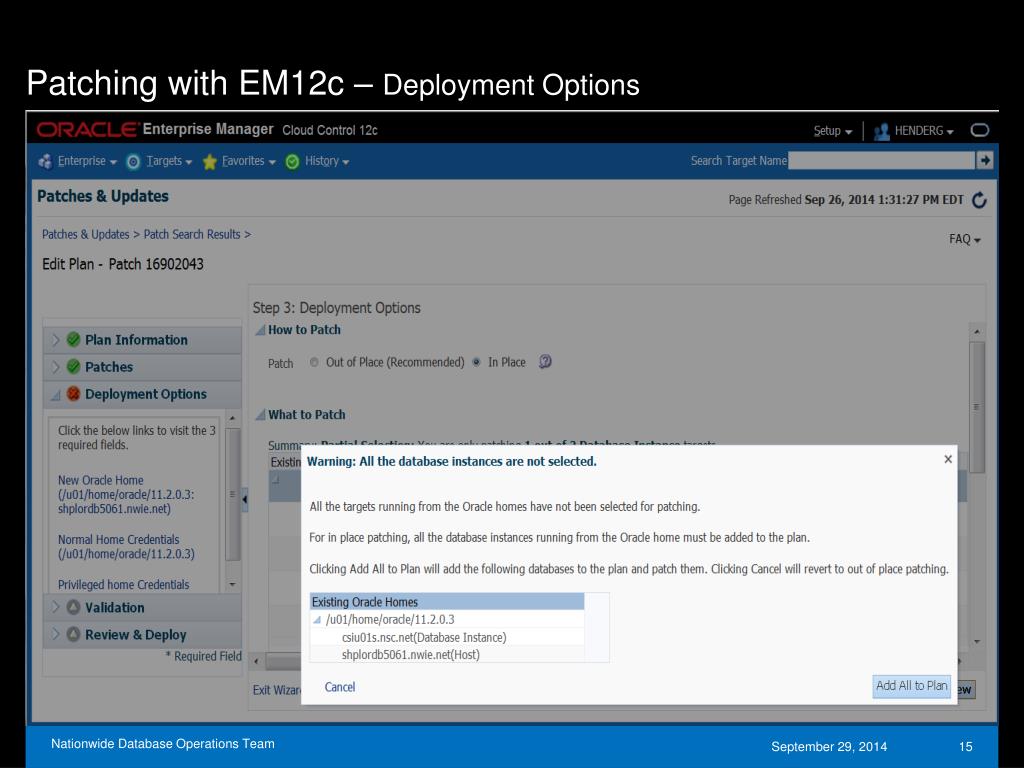
Task: Open the Enterprise menu
Action: (x=87, y=161)
